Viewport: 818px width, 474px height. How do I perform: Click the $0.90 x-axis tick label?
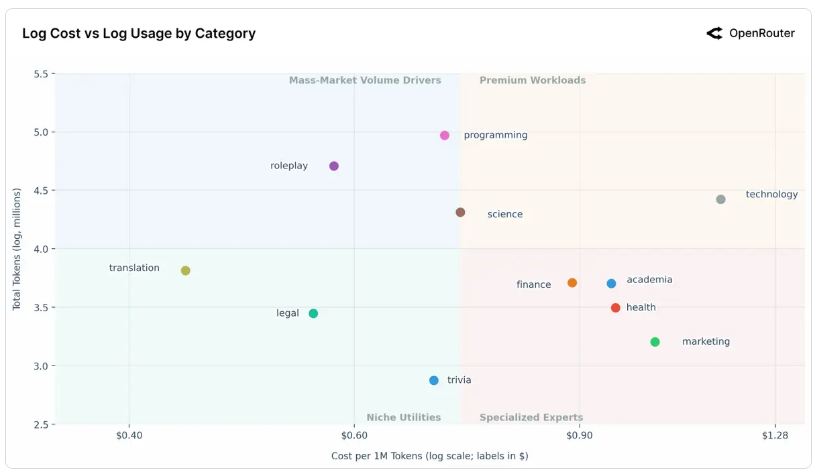579,435
